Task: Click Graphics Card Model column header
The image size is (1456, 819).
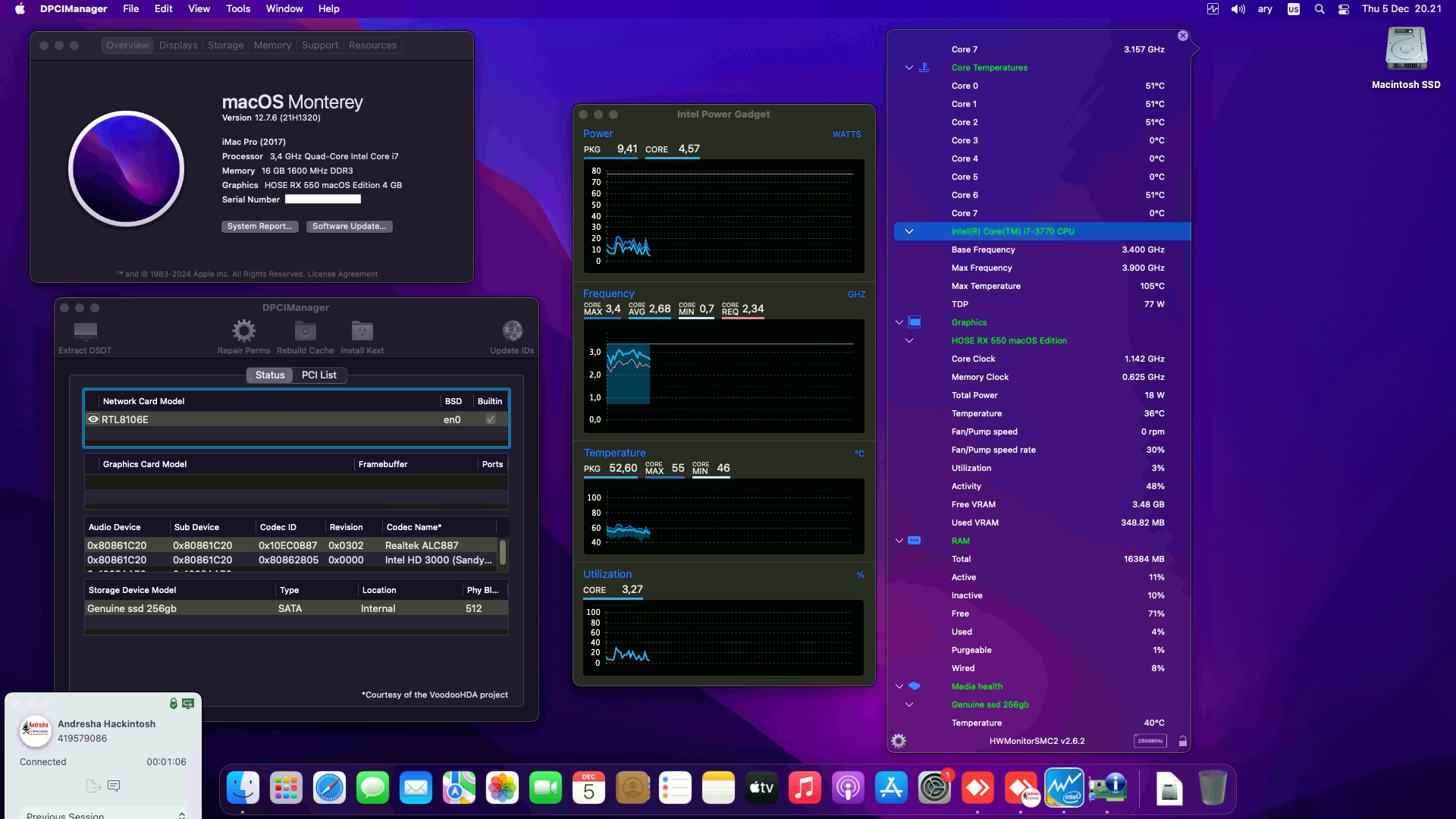Action: pyautogui.click(x=144, y=464)
